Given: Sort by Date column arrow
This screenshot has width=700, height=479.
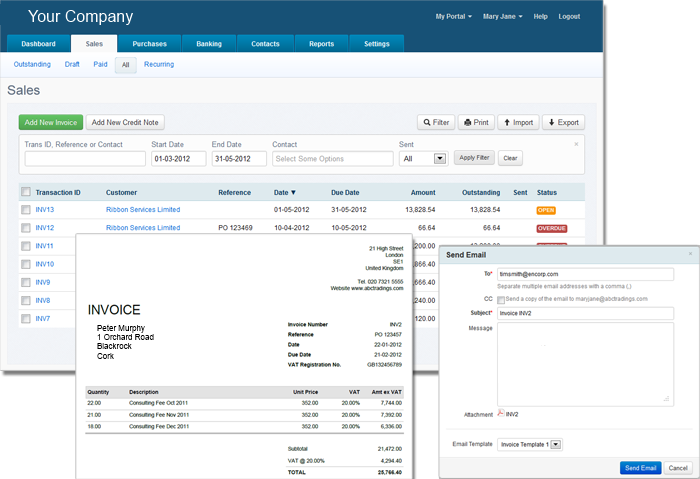Looking at the screenshot, I should 293,192.
